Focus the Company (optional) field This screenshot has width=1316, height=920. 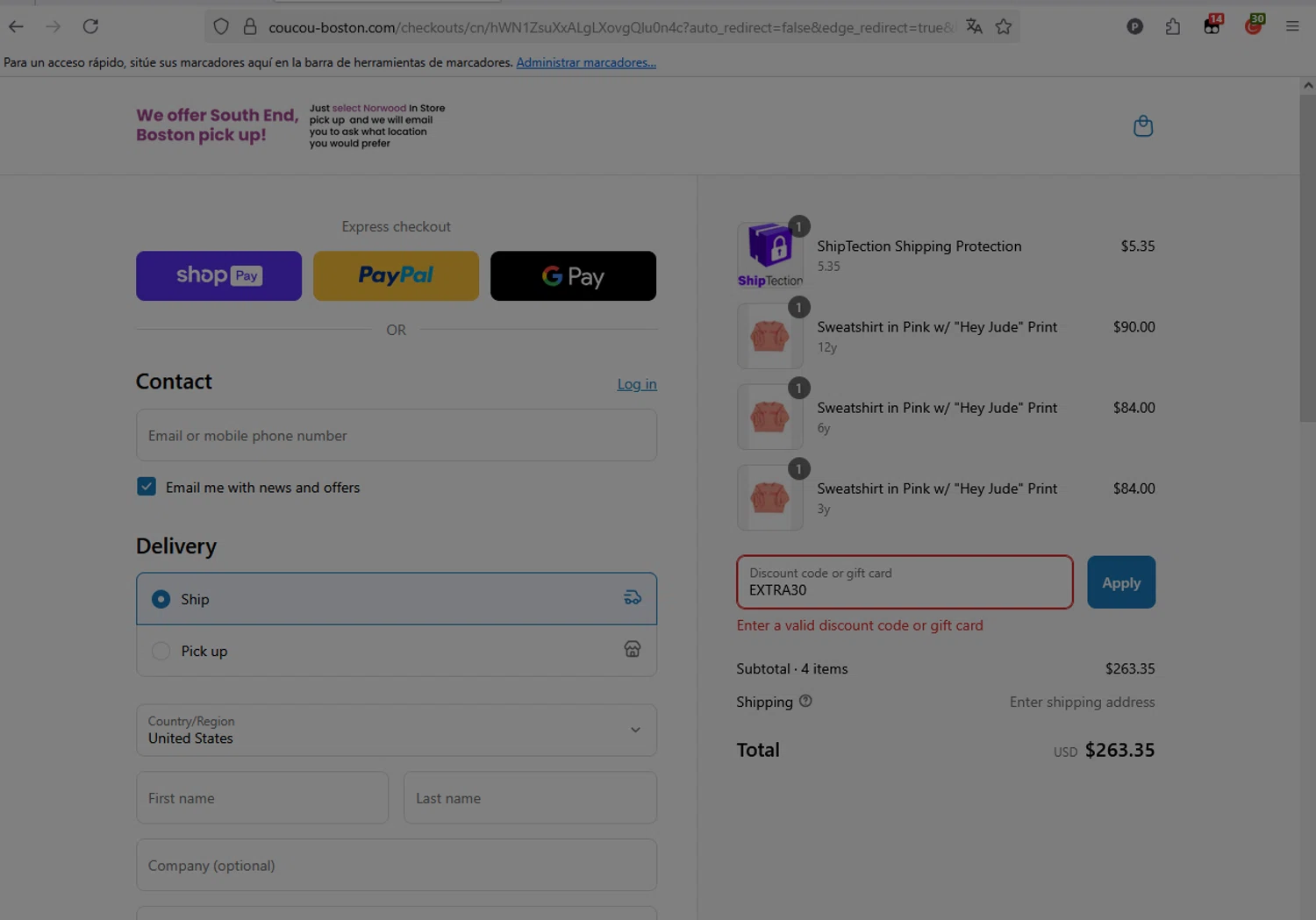(397, 866)
